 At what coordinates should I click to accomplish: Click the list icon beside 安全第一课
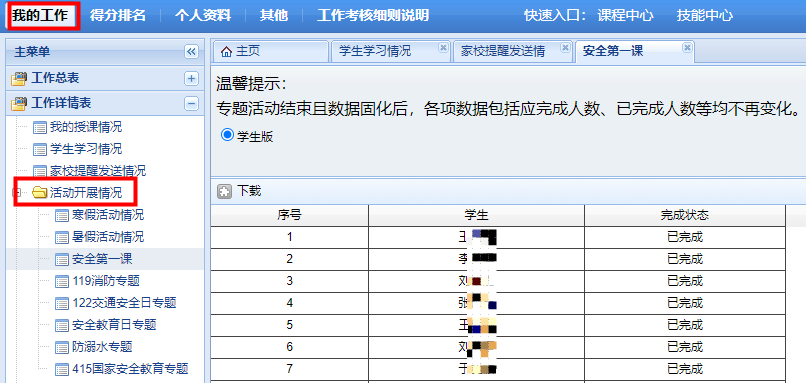[x=62, y=260]
